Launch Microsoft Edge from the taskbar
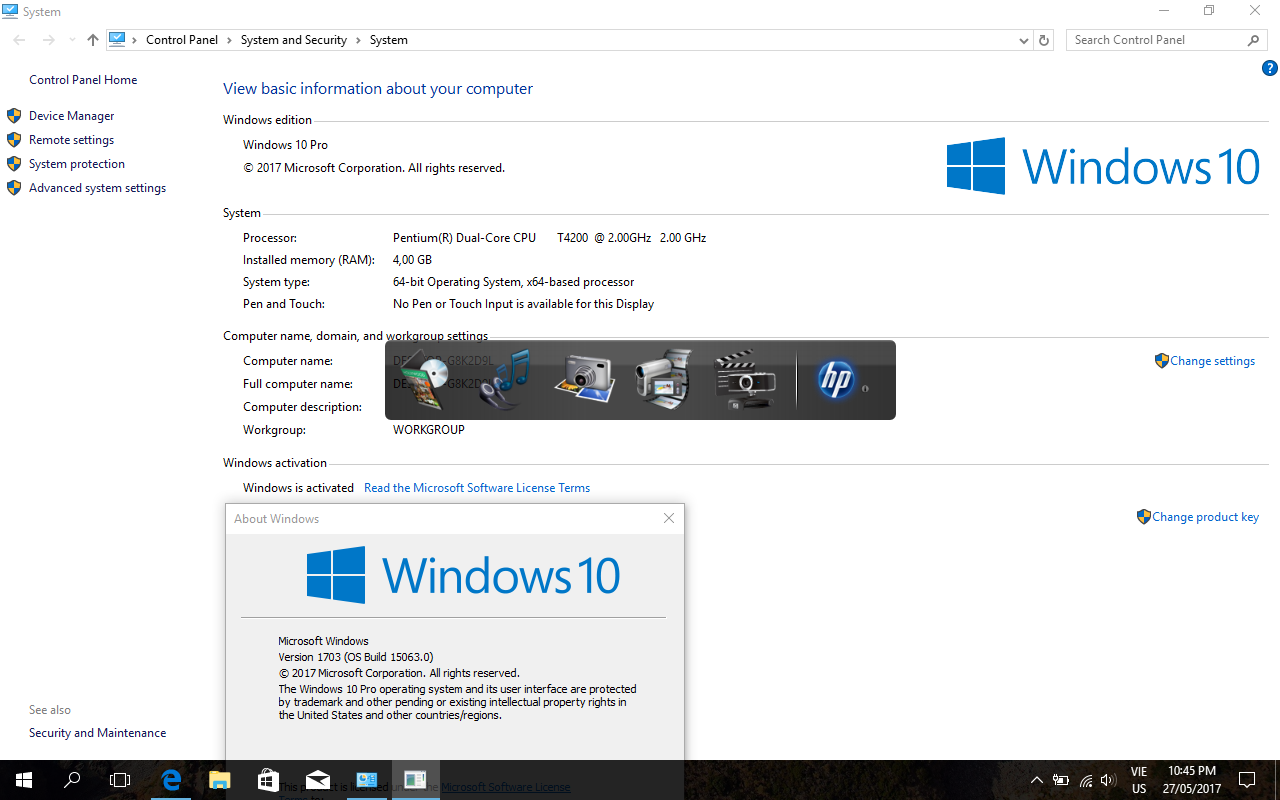The height and width of the screenshot is (800, 1280). [171, 780]
